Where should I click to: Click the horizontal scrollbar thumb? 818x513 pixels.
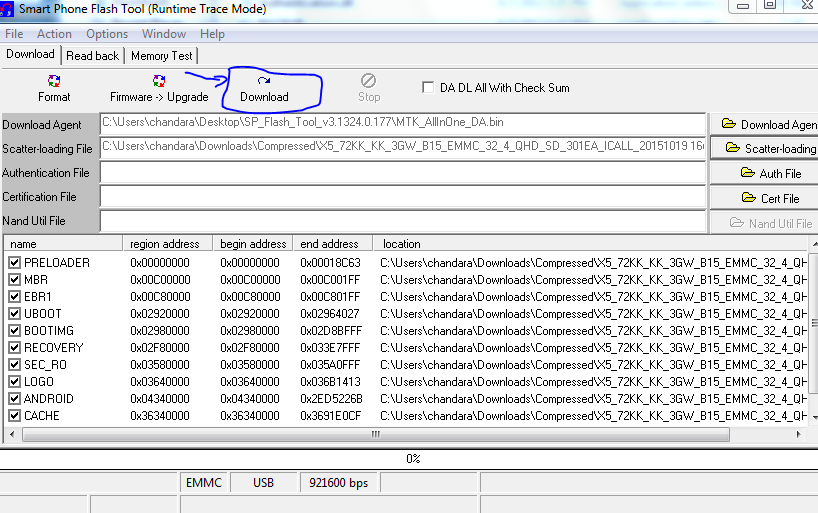point(376,434)
